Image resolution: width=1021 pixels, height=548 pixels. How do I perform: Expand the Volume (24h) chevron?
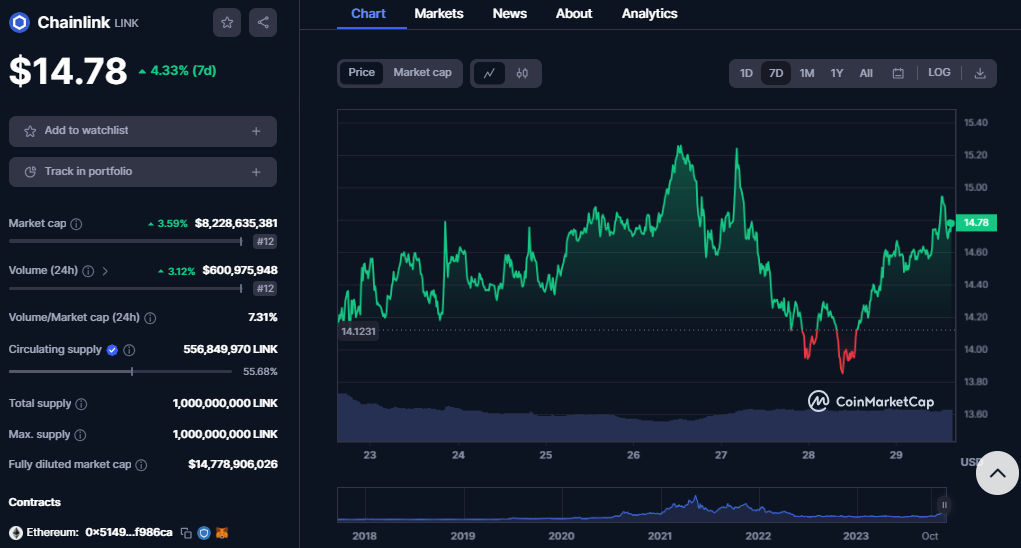(x=106, y=271)
